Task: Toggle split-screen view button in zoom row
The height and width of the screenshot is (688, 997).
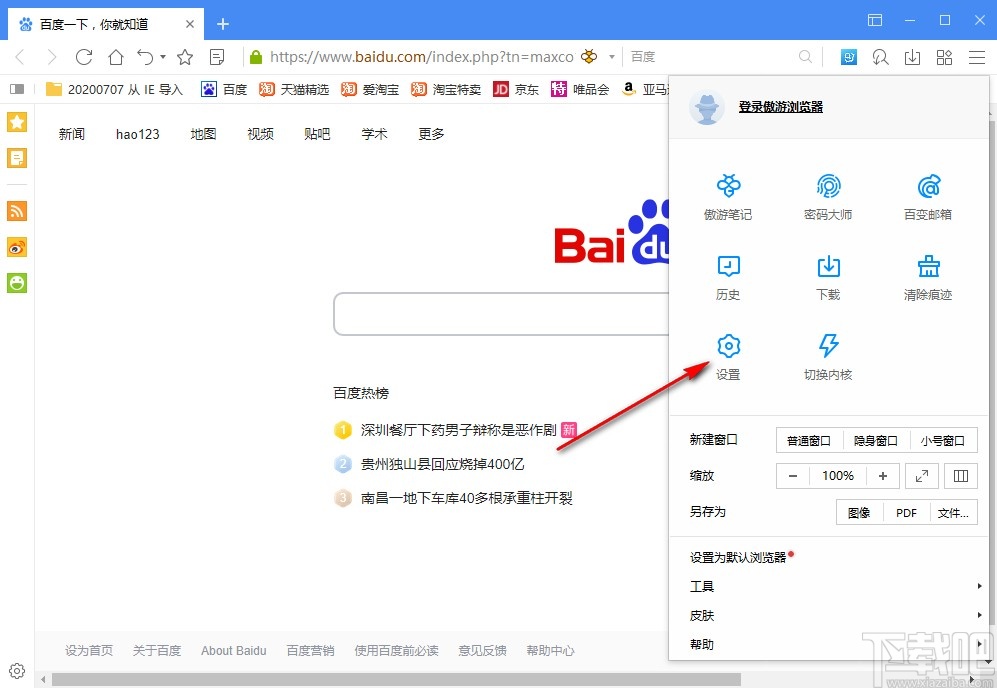Action: [961, 476]
